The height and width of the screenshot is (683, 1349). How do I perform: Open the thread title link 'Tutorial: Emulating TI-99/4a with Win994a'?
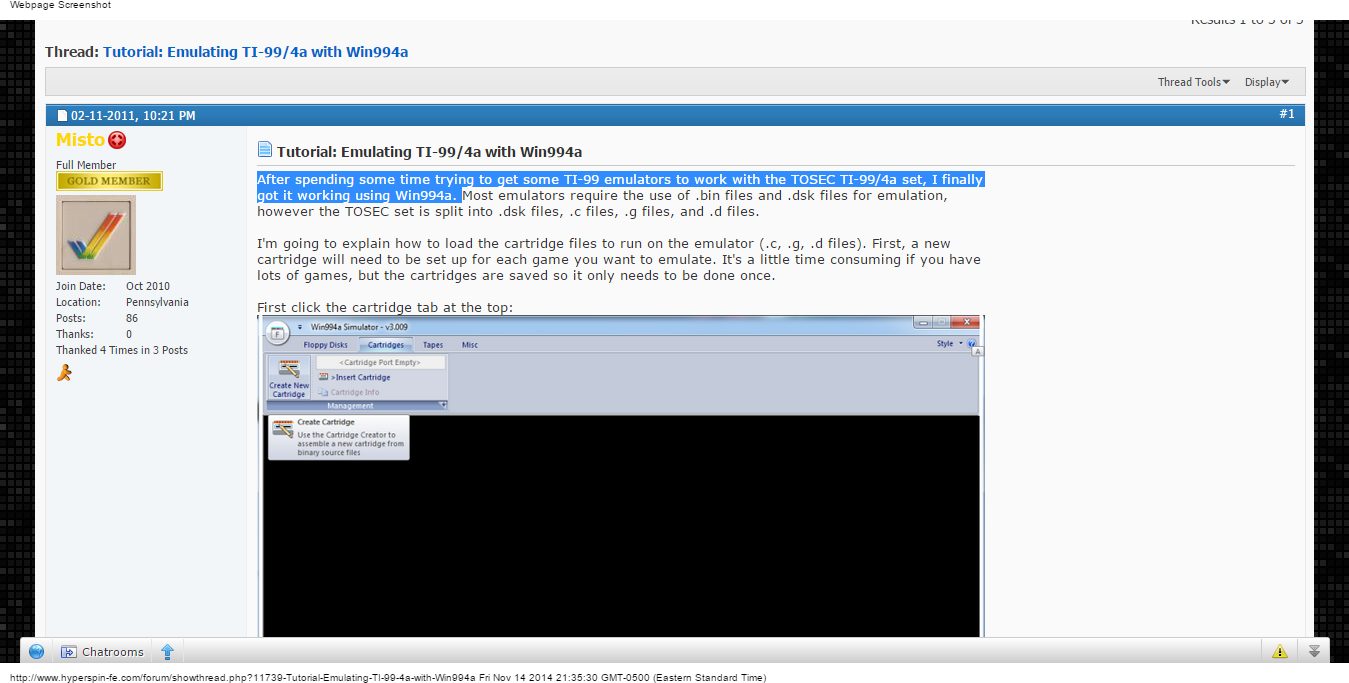coord(255,52)
